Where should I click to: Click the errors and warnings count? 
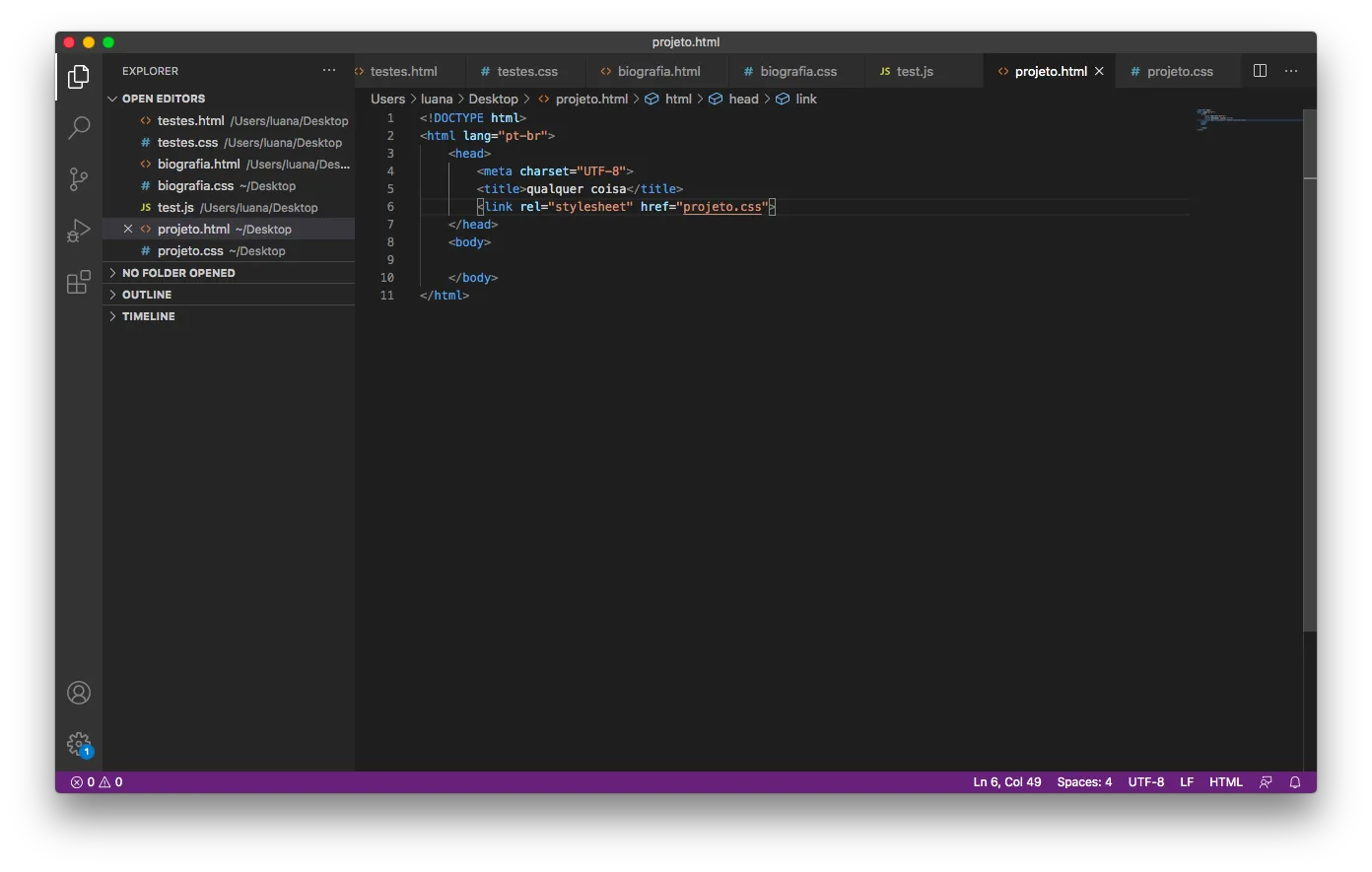click(97, 782)
